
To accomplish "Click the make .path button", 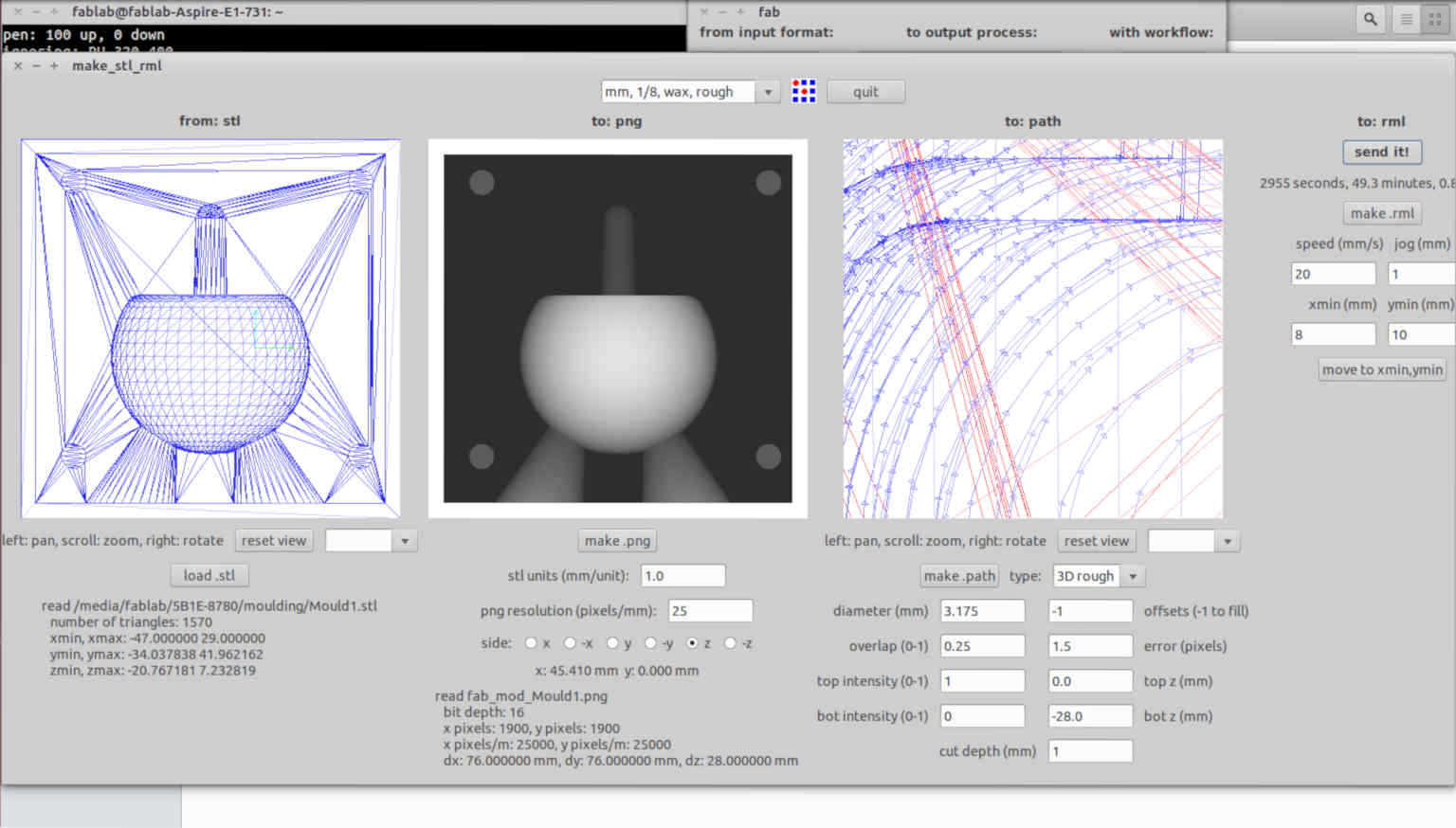I will click(959, 576).
